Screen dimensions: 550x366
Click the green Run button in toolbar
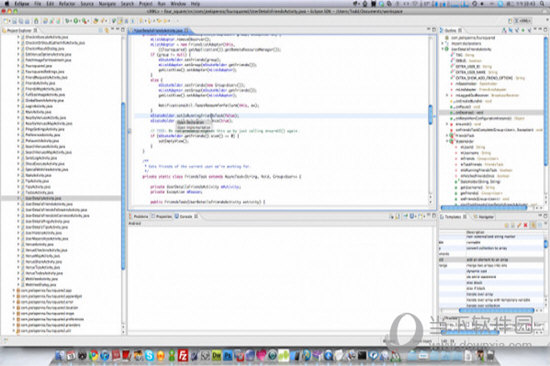click(x=76, y=21)
